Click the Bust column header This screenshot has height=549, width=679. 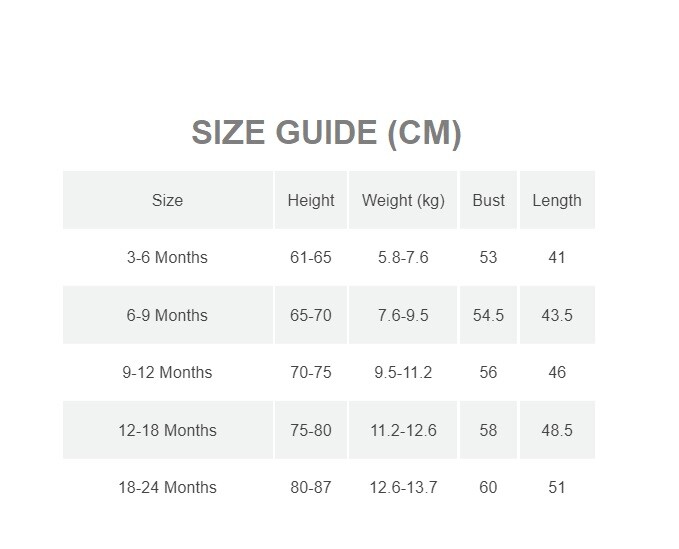pyautogui.click(x=488, y=200)
